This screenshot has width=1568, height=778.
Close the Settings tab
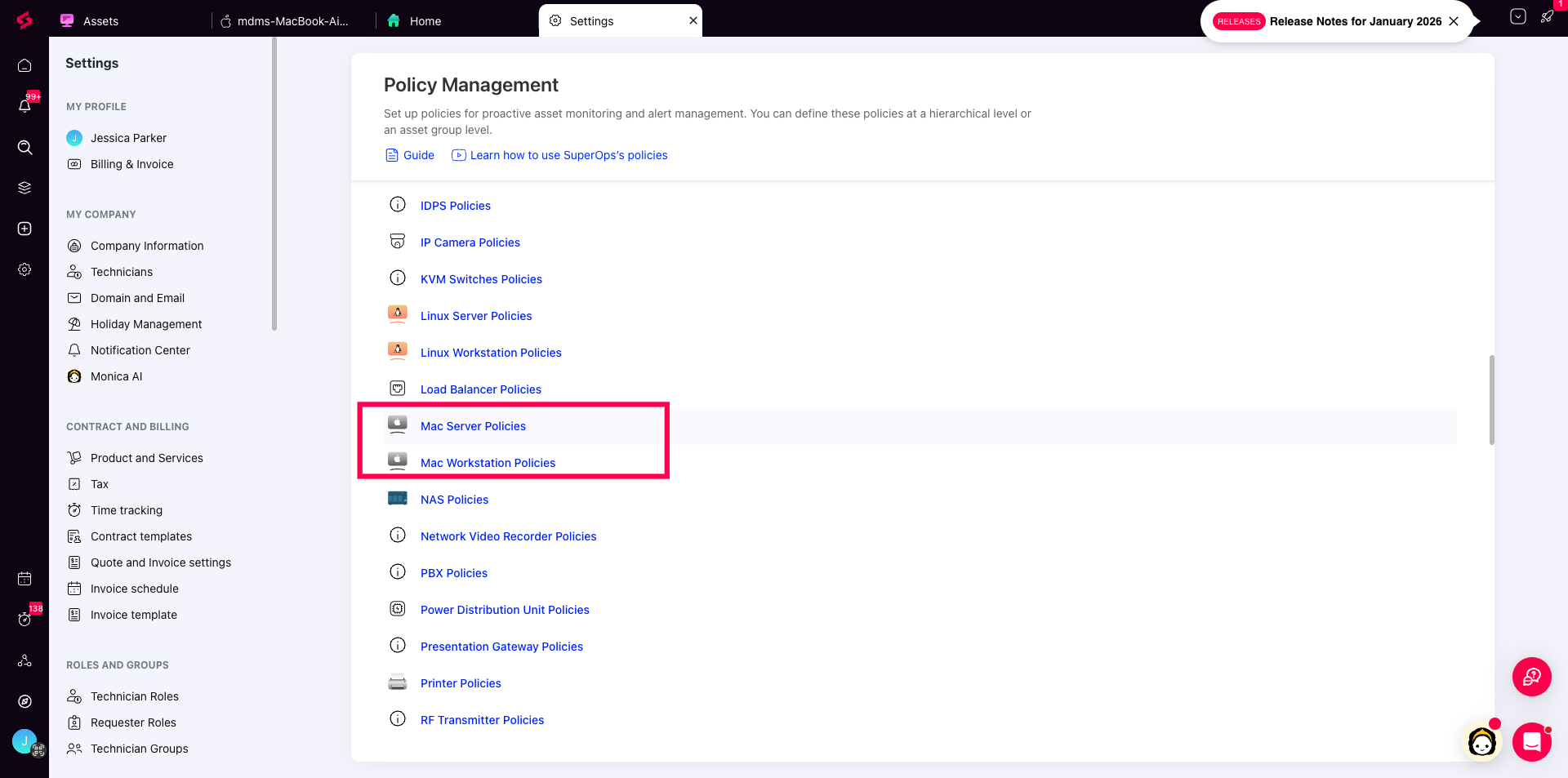[x=693, y=20]
